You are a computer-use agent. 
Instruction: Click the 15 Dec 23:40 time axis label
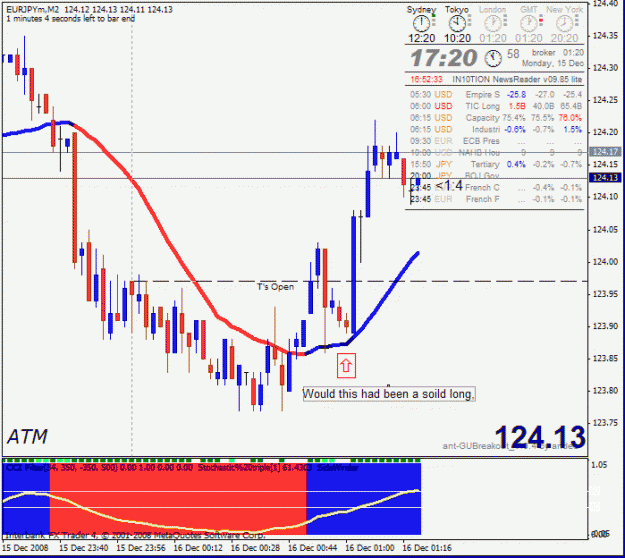(x=83, y=548)
